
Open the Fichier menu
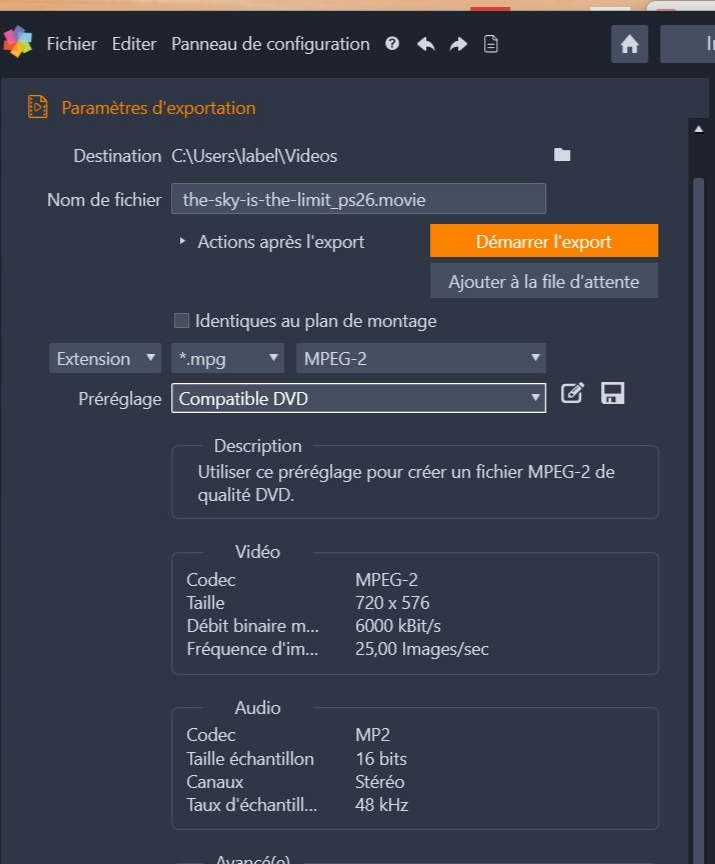71,44
